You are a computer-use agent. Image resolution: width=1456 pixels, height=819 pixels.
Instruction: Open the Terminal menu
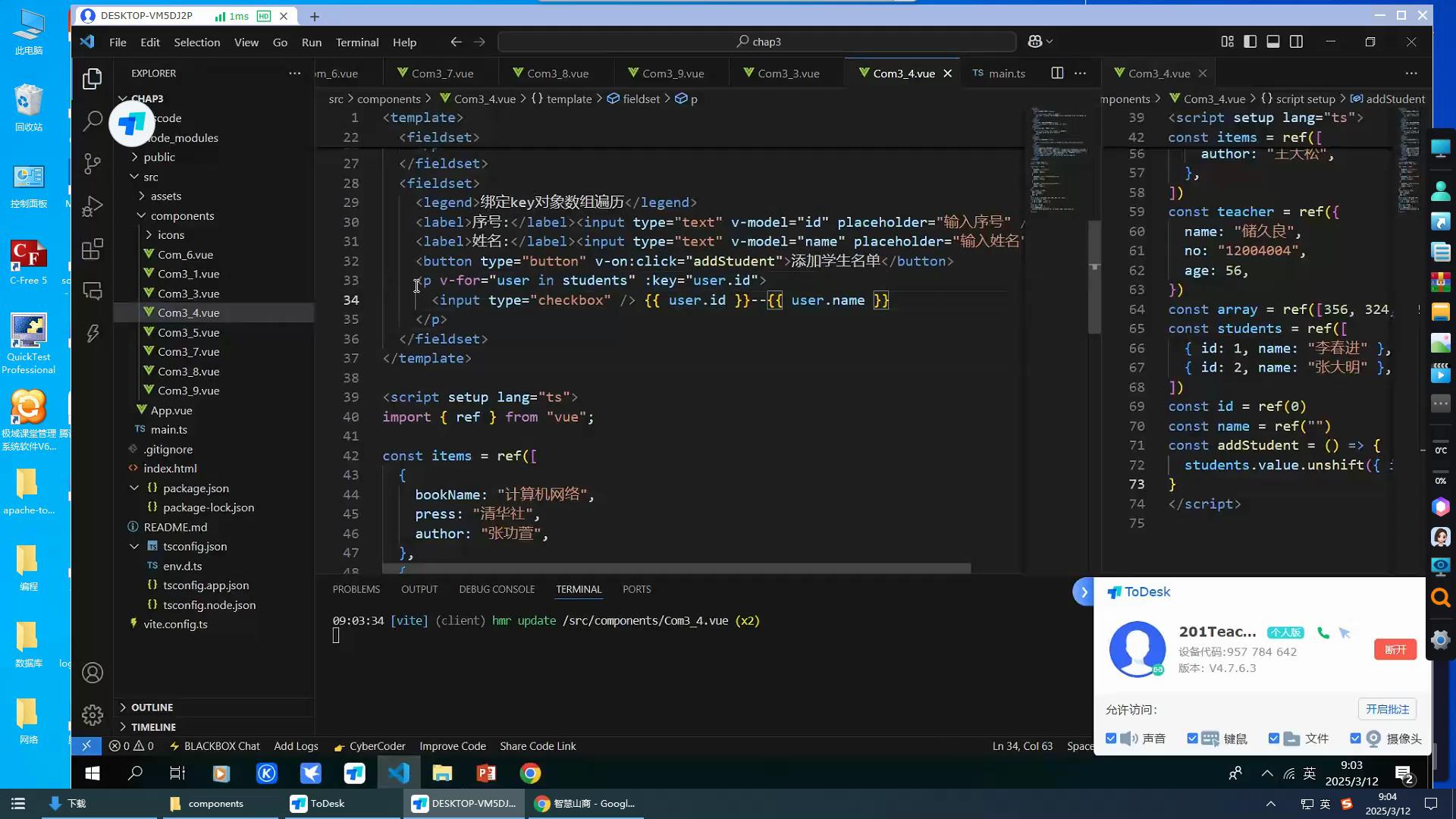point(356,42)
